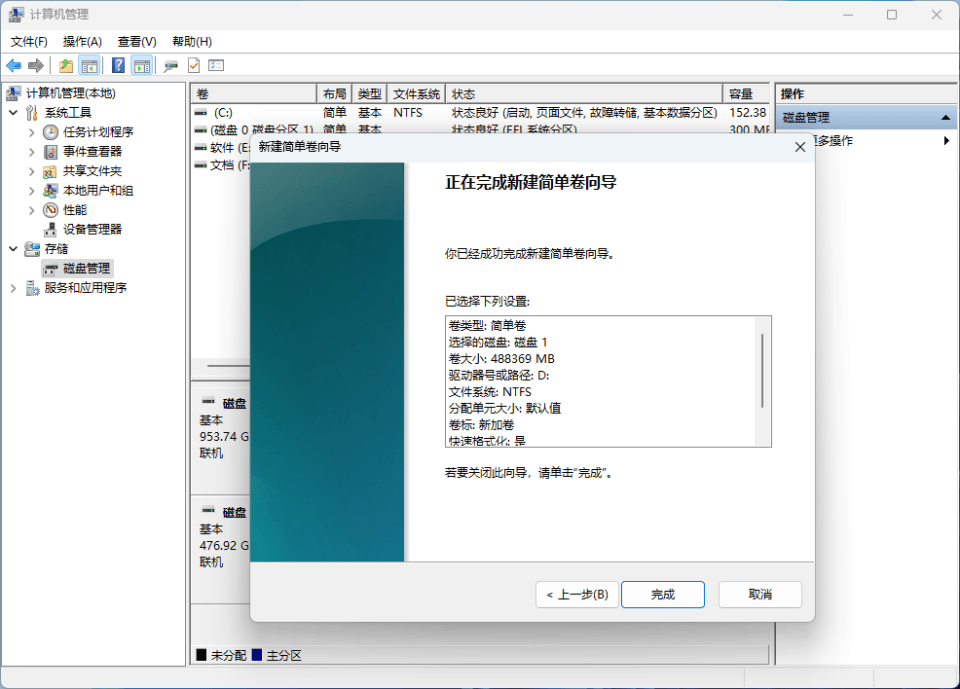The image size is (960, 689).
Task: Click the disk connect toolbar icon
Action: (170, 66)
